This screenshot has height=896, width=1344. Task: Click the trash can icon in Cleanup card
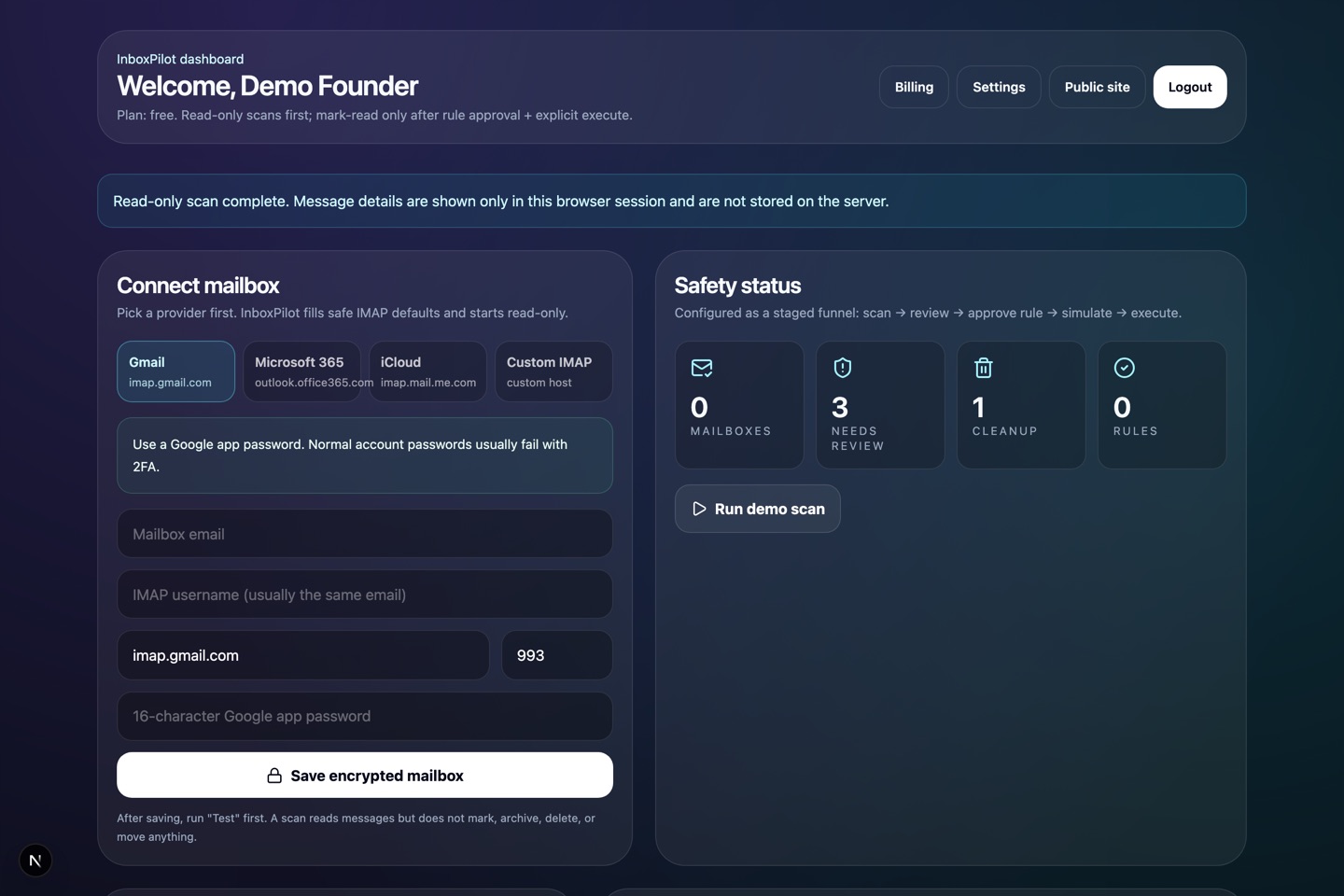984,368
